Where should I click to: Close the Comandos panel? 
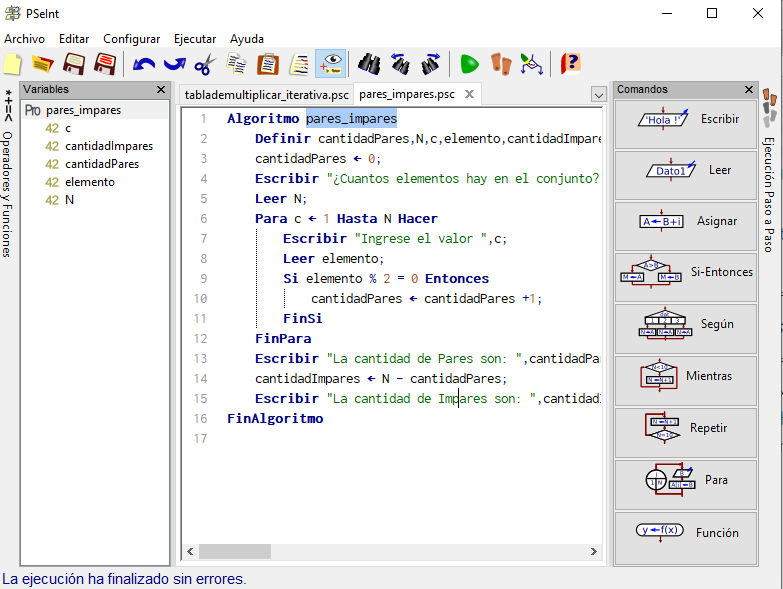point(749,89)
